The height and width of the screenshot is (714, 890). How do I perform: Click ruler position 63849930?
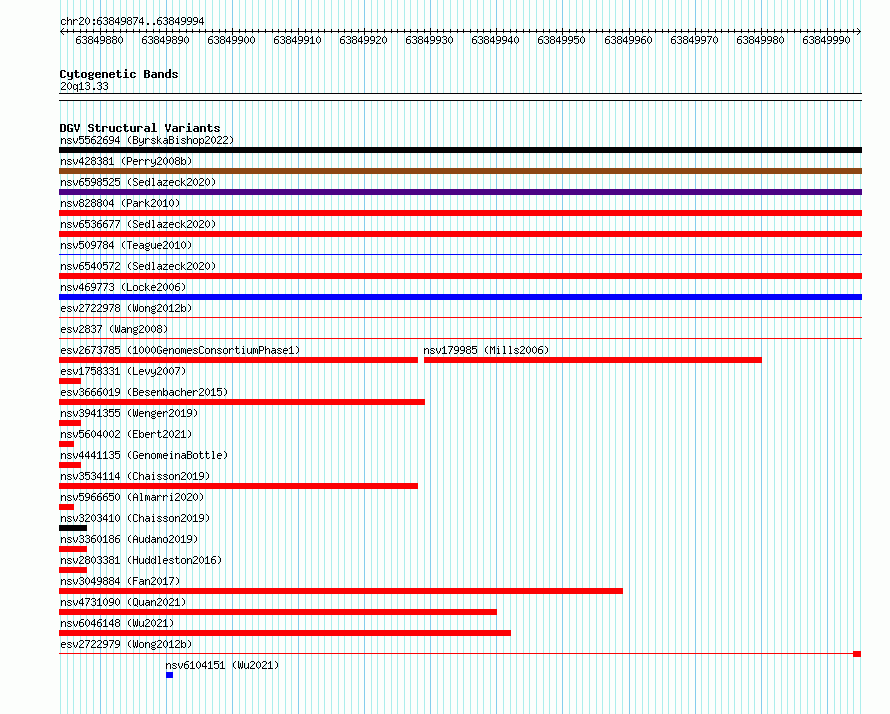[x=429, y=40]
